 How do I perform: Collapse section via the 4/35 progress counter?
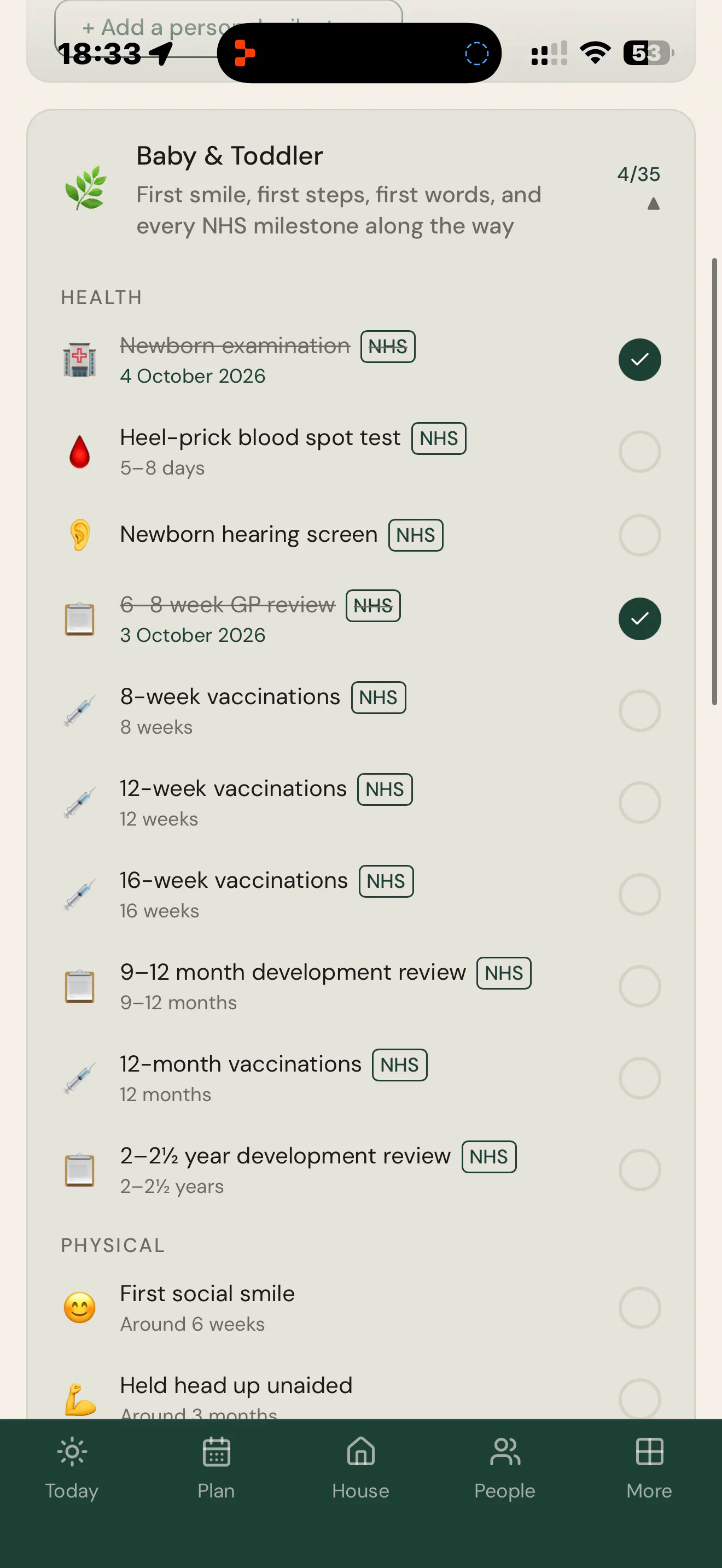pyautogui.click(x=639, y=174)
